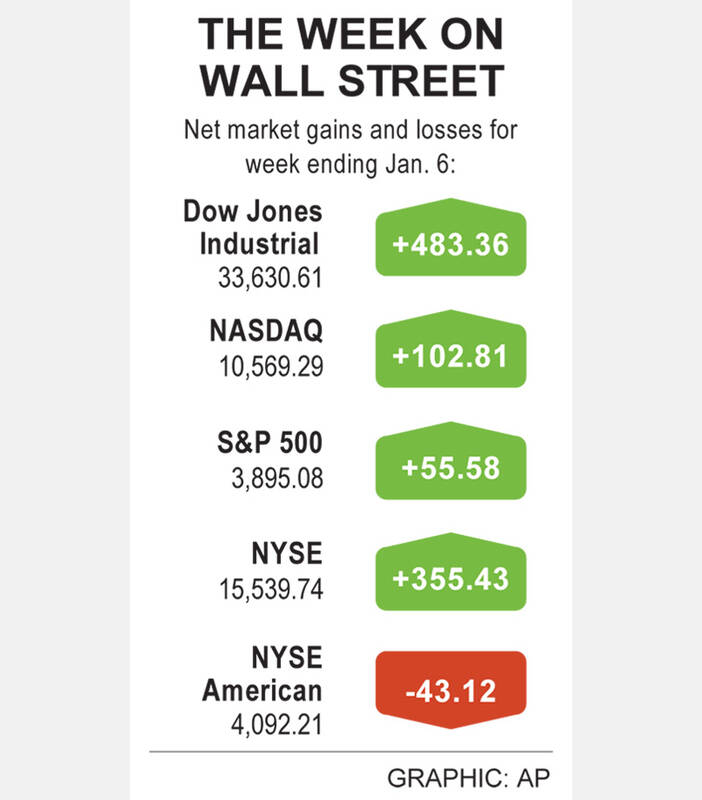Select the red -43.12 NYSE American badge
Viewport: 702px width, 800px height.
(451, 690)
